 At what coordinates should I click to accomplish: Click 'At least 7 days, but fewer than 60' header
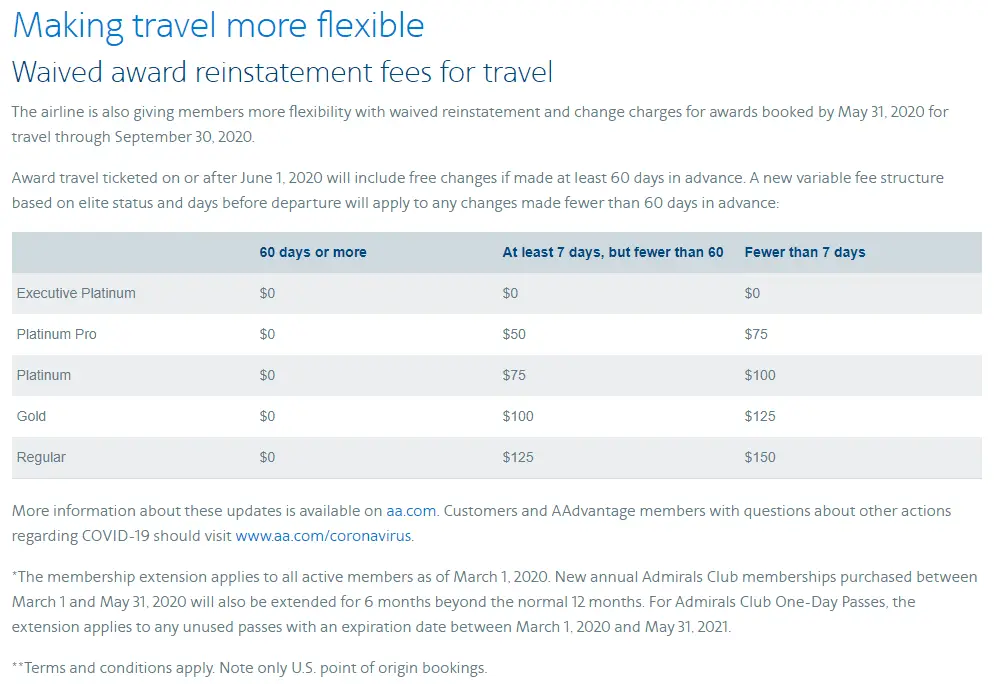pyautogui.click(x=612, y=252)
